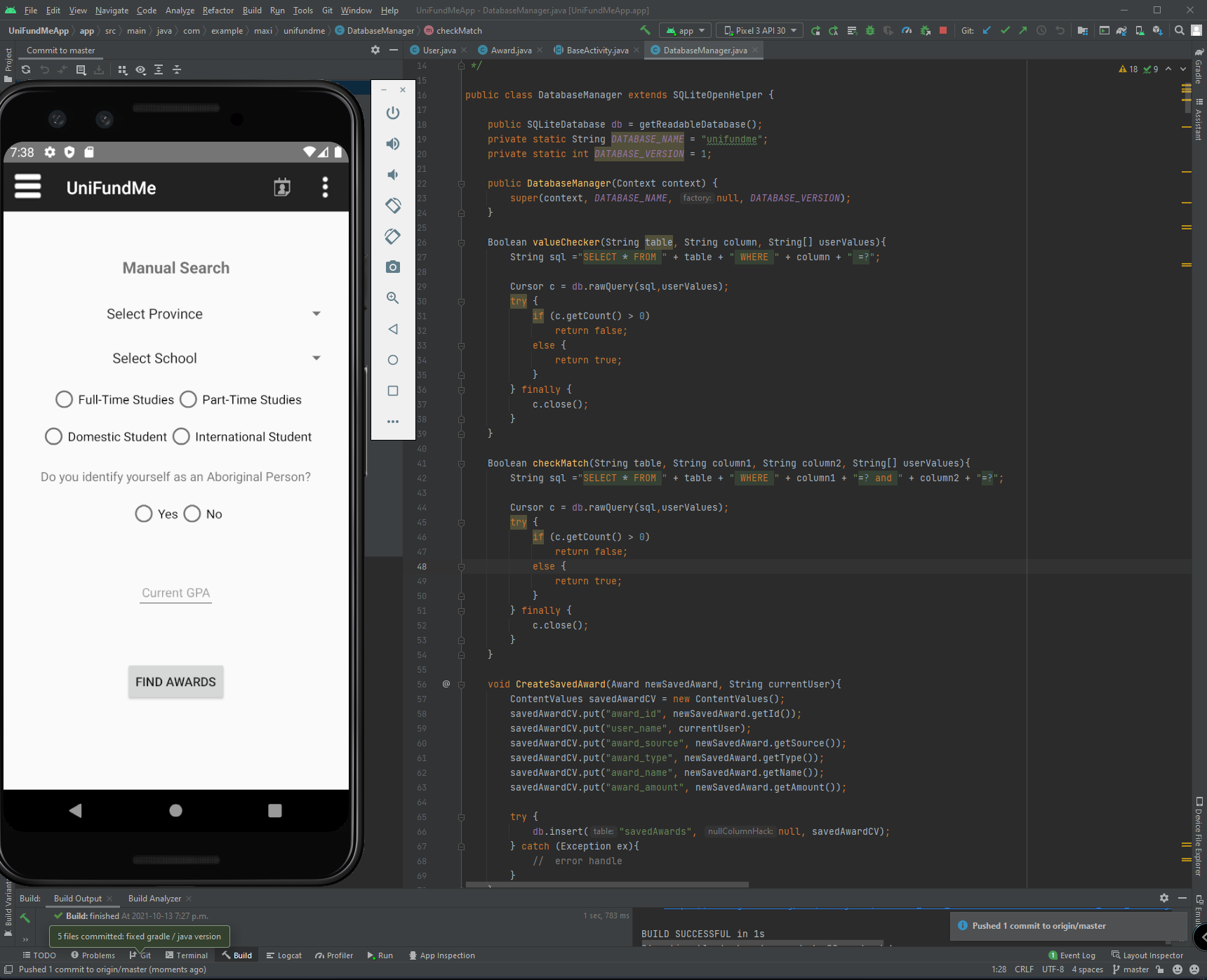Switch to Build Analyzer tab
1207x980 pixels.
154,899
